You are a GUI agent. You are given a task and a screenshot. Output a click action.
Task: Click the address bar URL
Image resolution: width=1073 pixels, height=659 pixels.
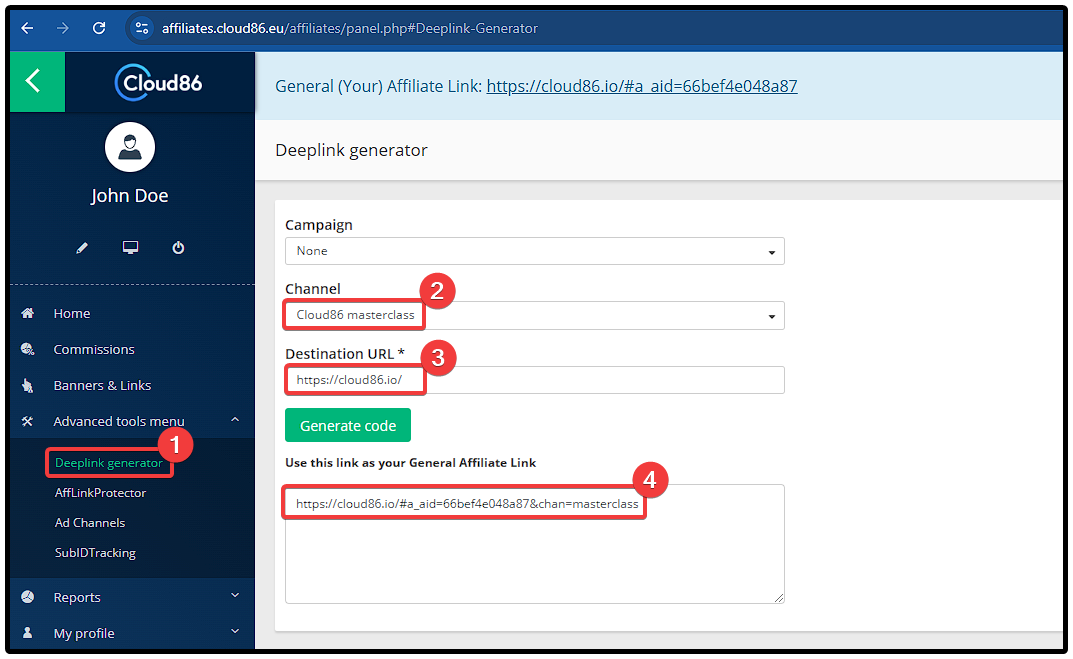point(350,28)
